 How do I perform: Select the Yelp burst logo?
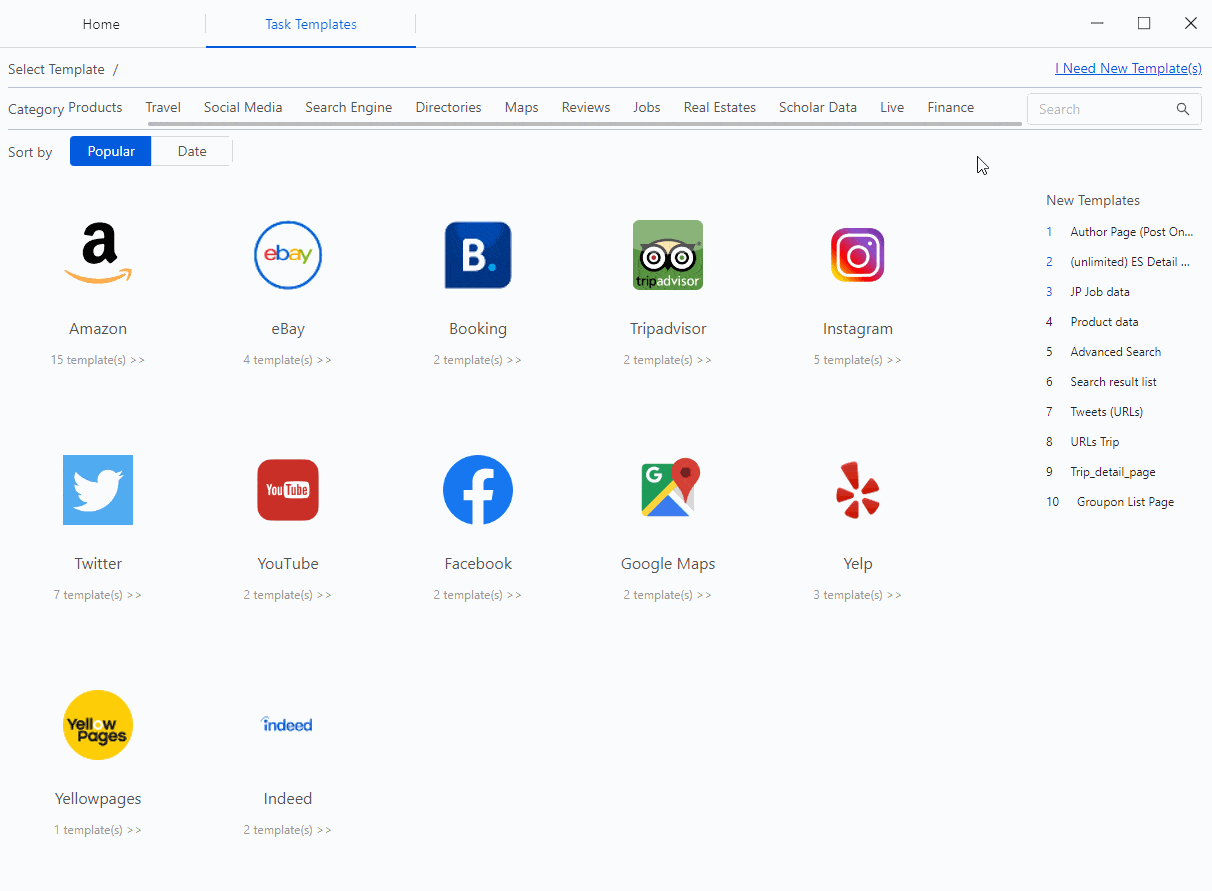(x=858, y=490)
